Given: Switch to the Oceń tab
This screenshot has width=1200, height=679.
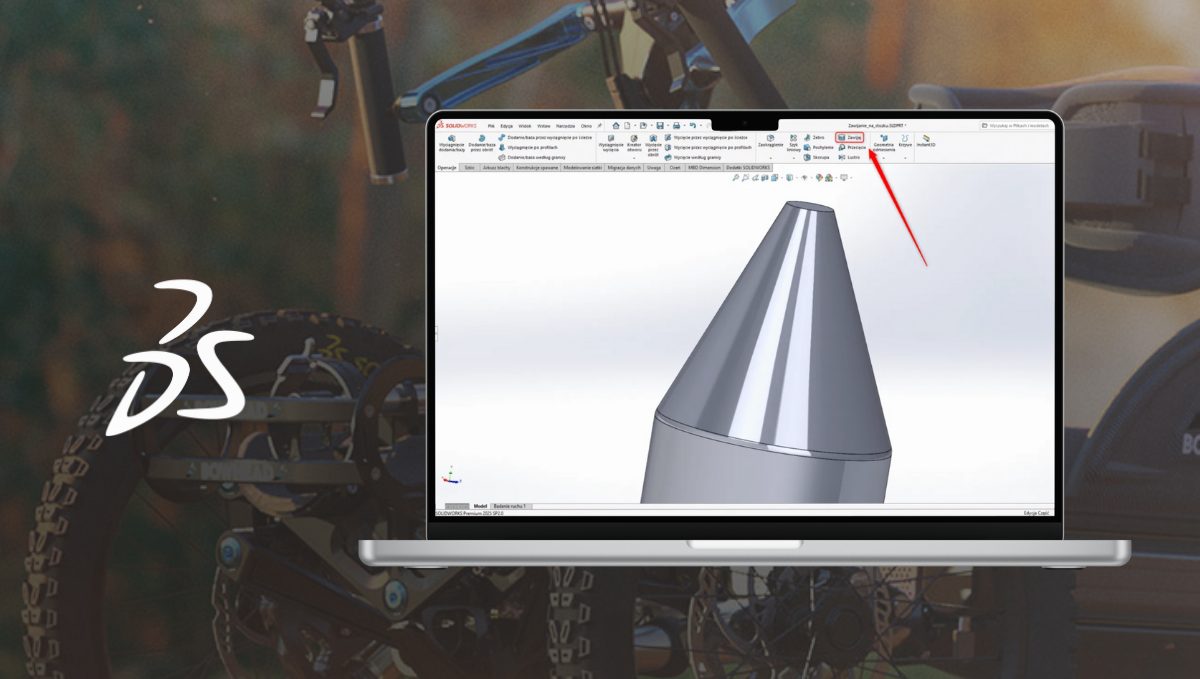Looking at the screenshot, I should point(675,168).
